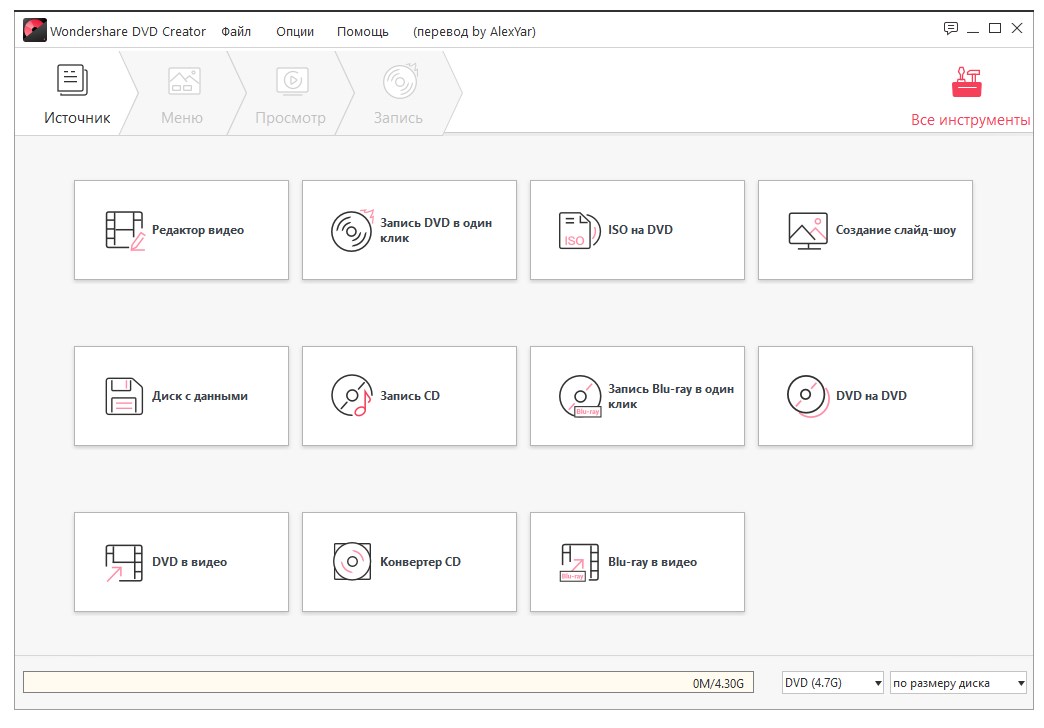Open the Помощь menu
The image size is (1044, 728).
(362, 31)
